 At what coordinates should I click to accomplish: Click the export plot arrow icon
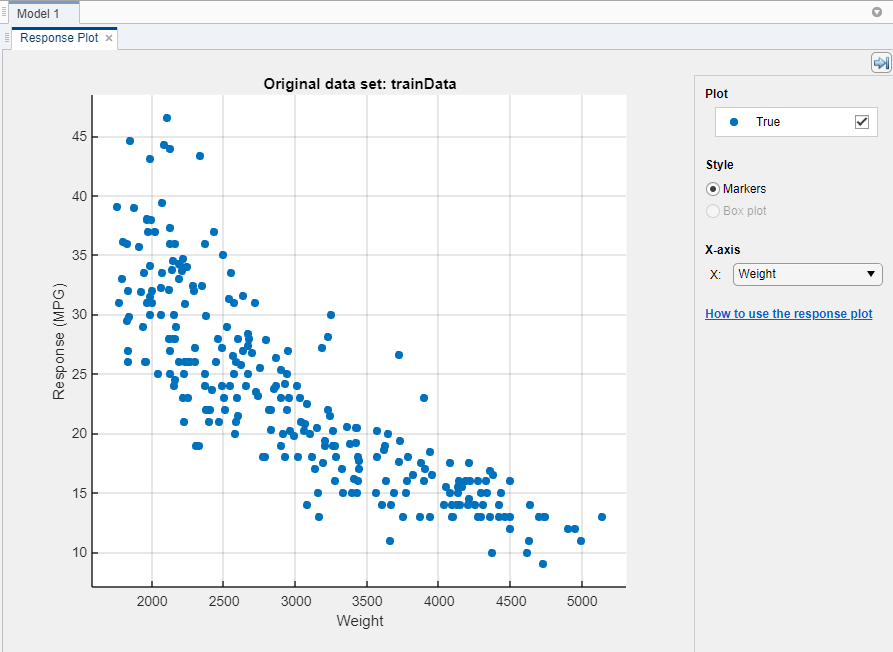tap(880, 63)
